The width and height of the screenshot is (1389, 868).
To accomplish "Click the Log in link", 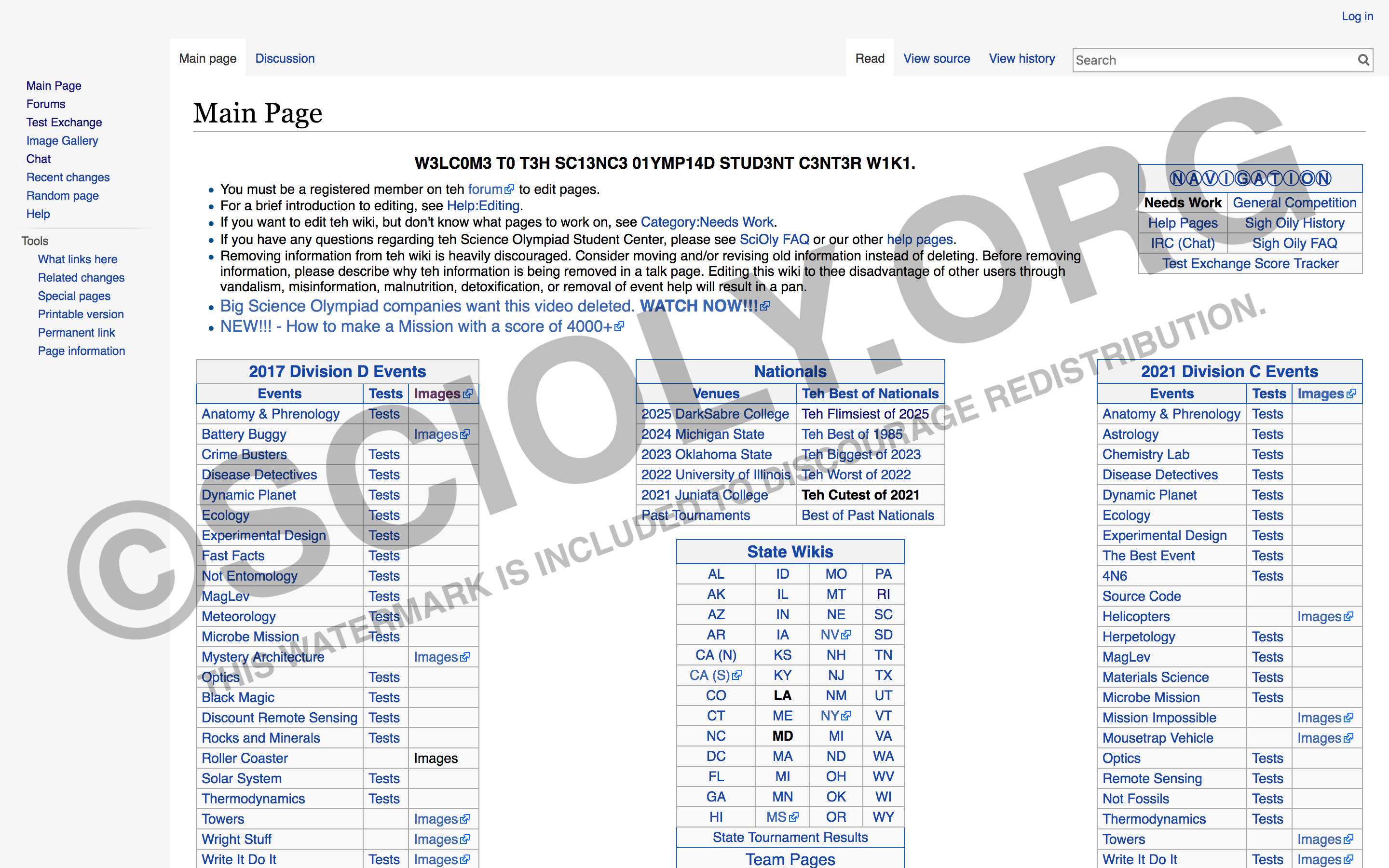I will [x=1357, y=16].
